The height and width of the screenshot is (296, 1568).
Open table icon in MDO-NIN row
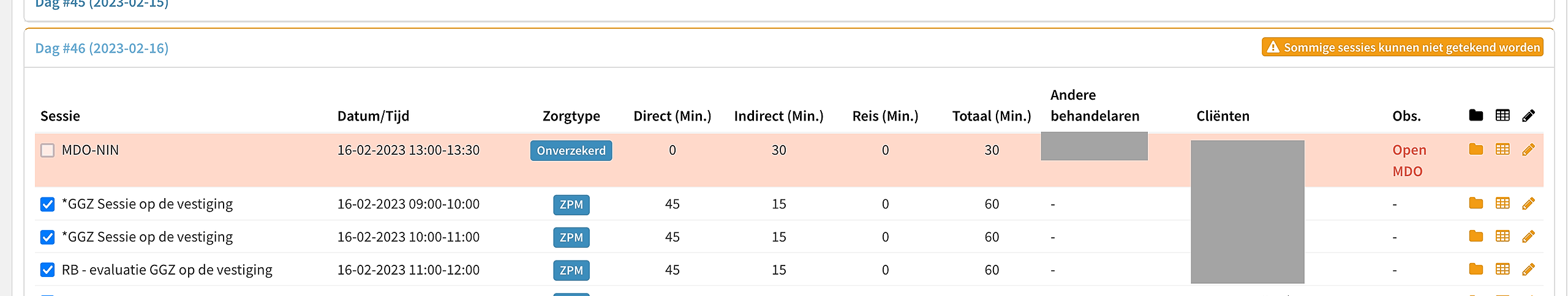click(x=1502, y=149)
